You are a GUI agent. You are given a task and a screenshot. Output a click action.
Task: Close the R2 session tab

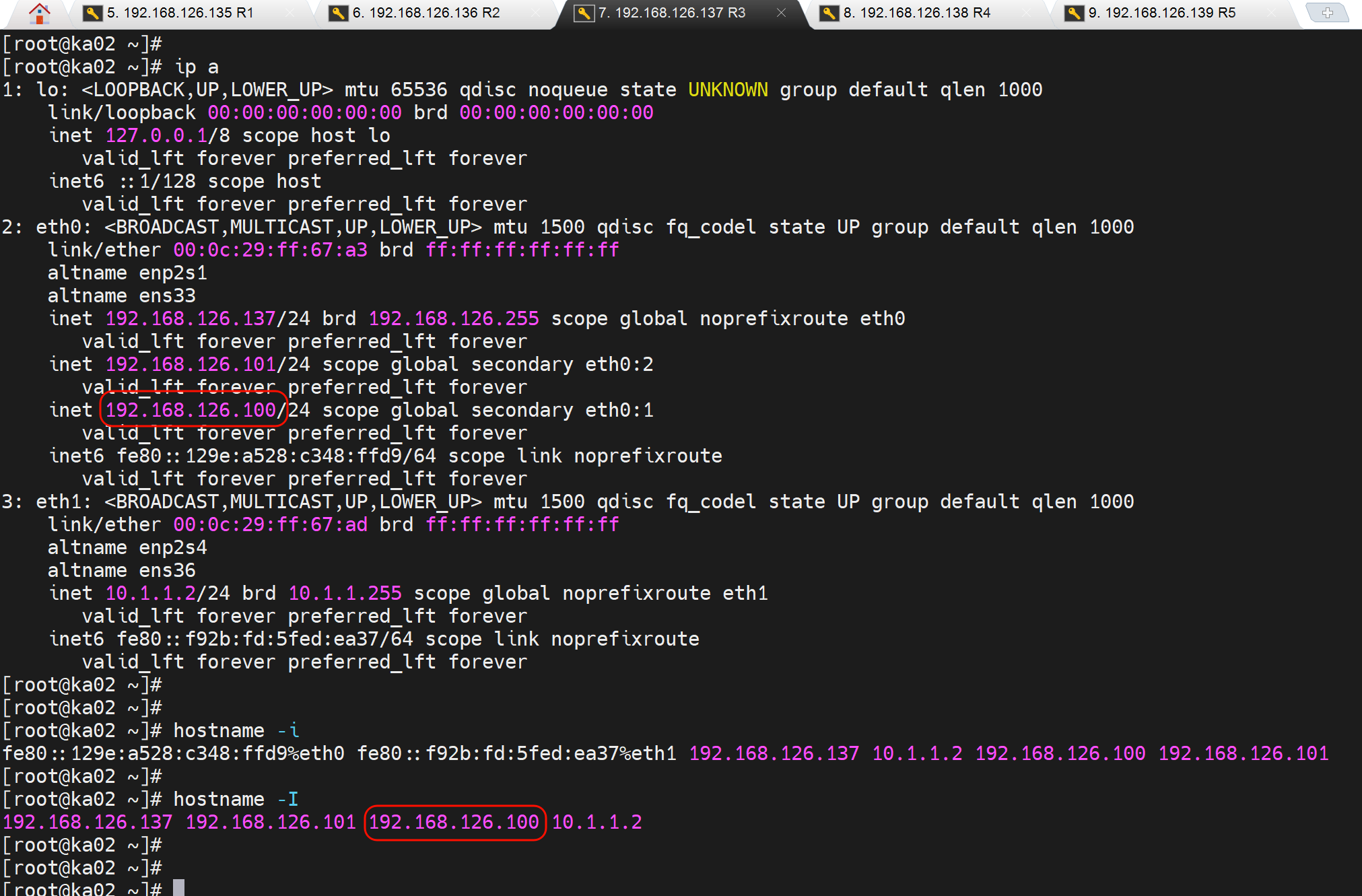(535, 13)
